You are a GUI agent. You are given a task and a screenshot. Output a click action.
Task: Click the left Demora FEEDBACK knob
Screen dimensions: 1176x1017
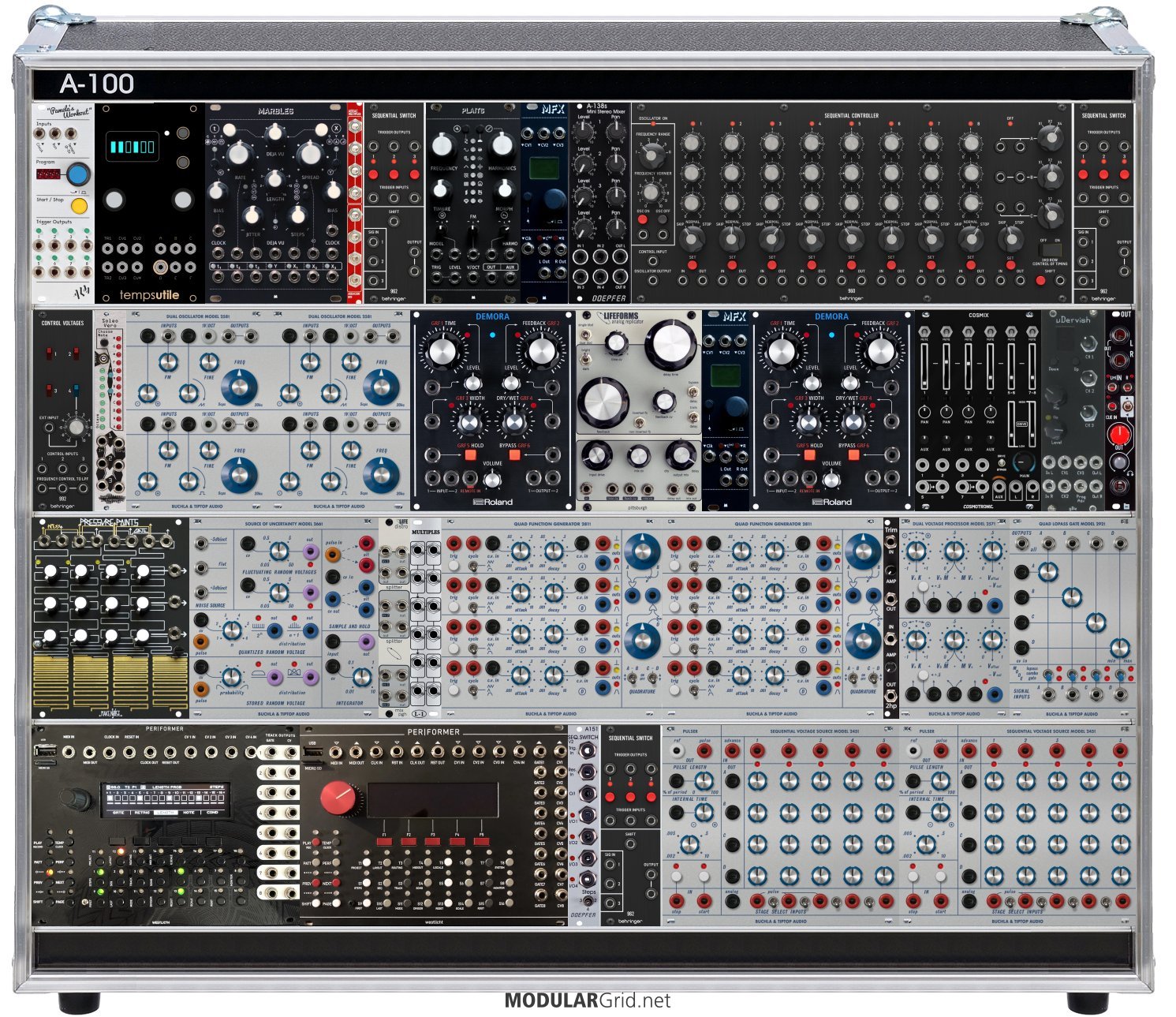540,352
